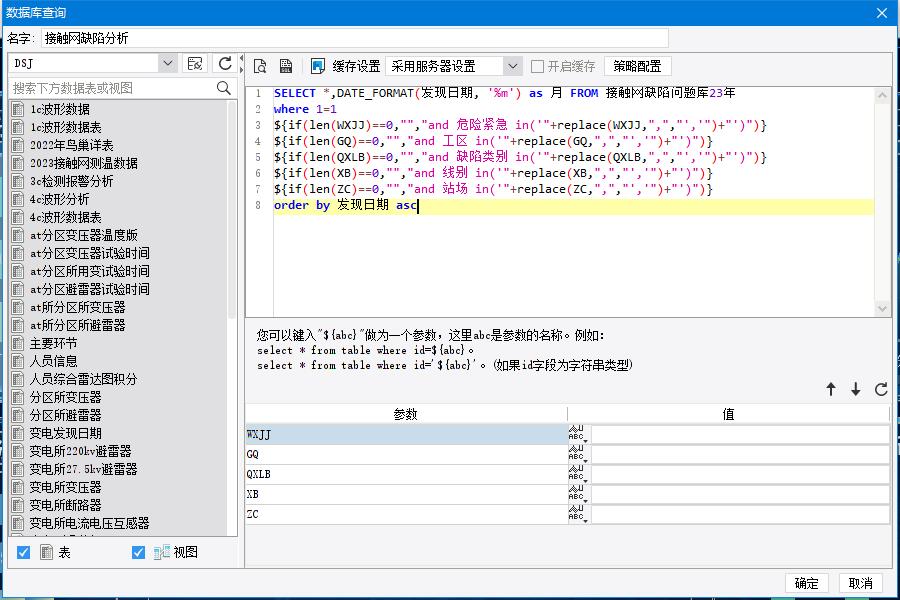Select table 4c波形数据表
This screenshot has height=600, width=900.
point(66,217)
